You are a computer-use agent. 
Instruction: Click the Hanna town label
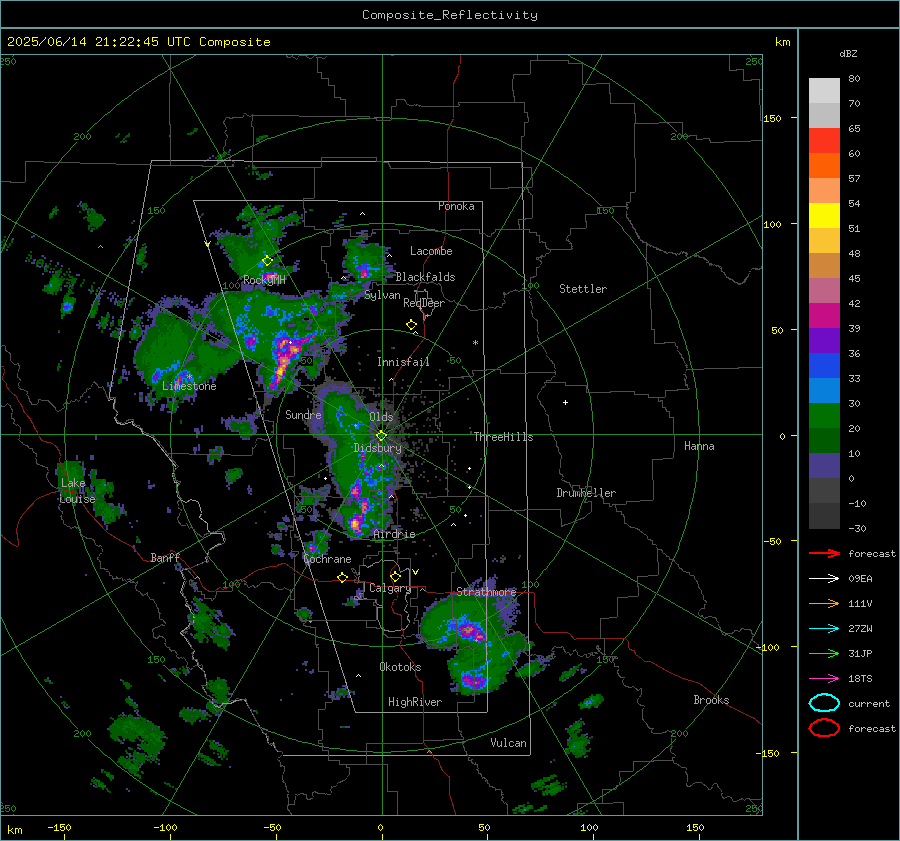coord(699,446)
